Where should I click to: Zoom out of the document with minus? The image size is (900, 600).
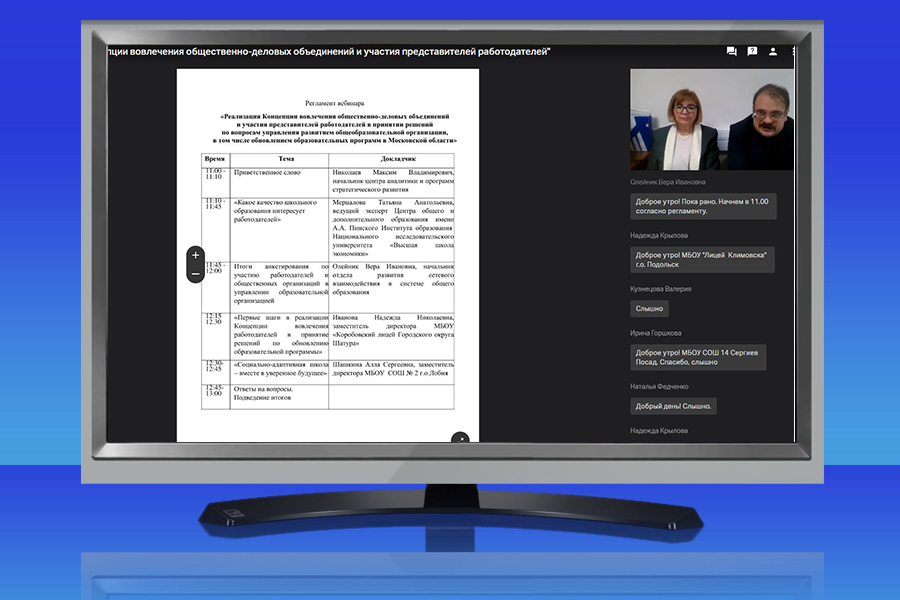tap(195, 273)
